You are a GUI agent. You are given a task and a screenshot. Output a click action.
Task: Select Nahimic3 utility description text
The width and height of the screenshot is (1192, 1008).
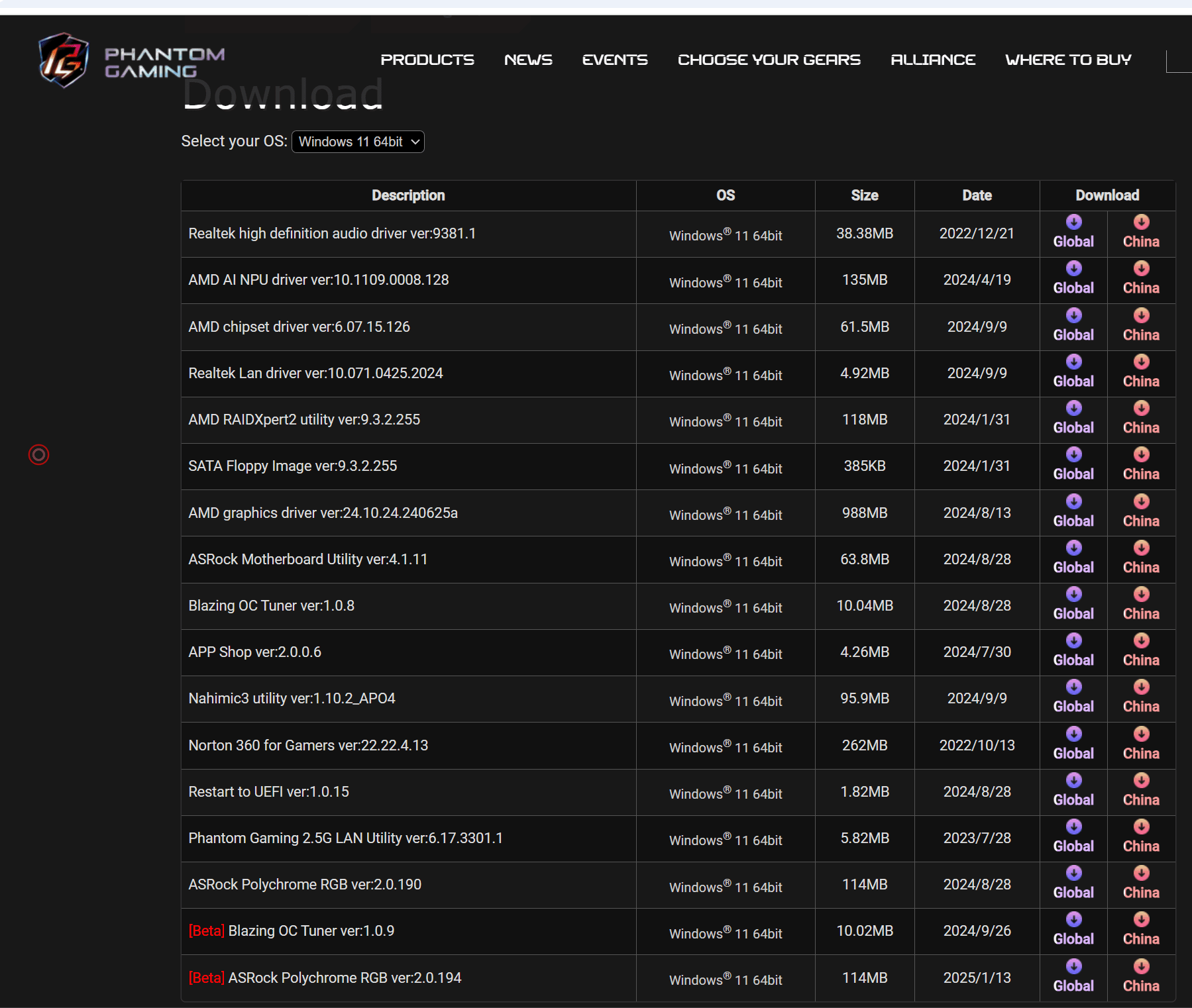click(292, 698)
